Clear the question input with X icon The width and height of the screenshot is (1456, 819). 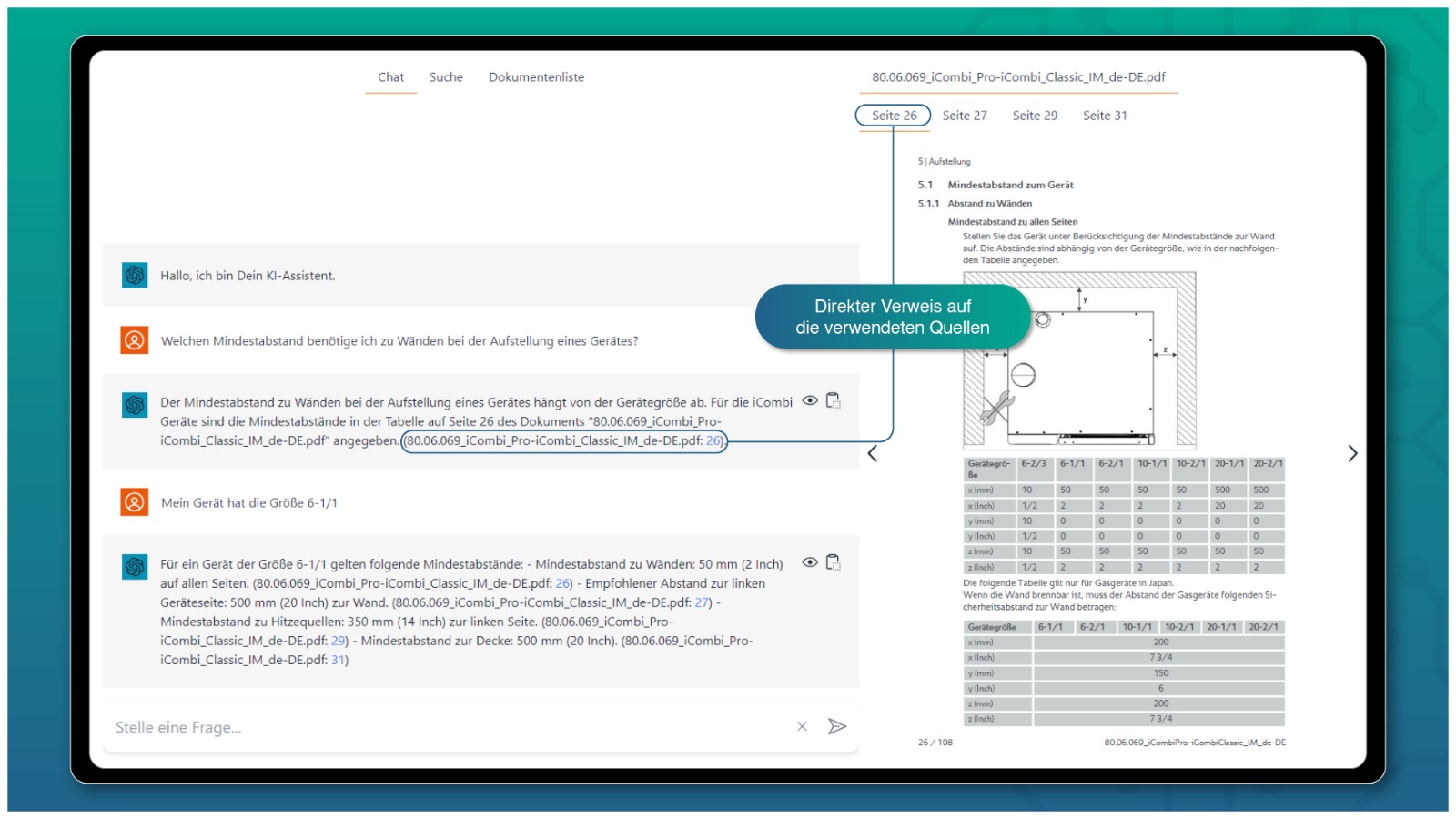tap(802, 726)
